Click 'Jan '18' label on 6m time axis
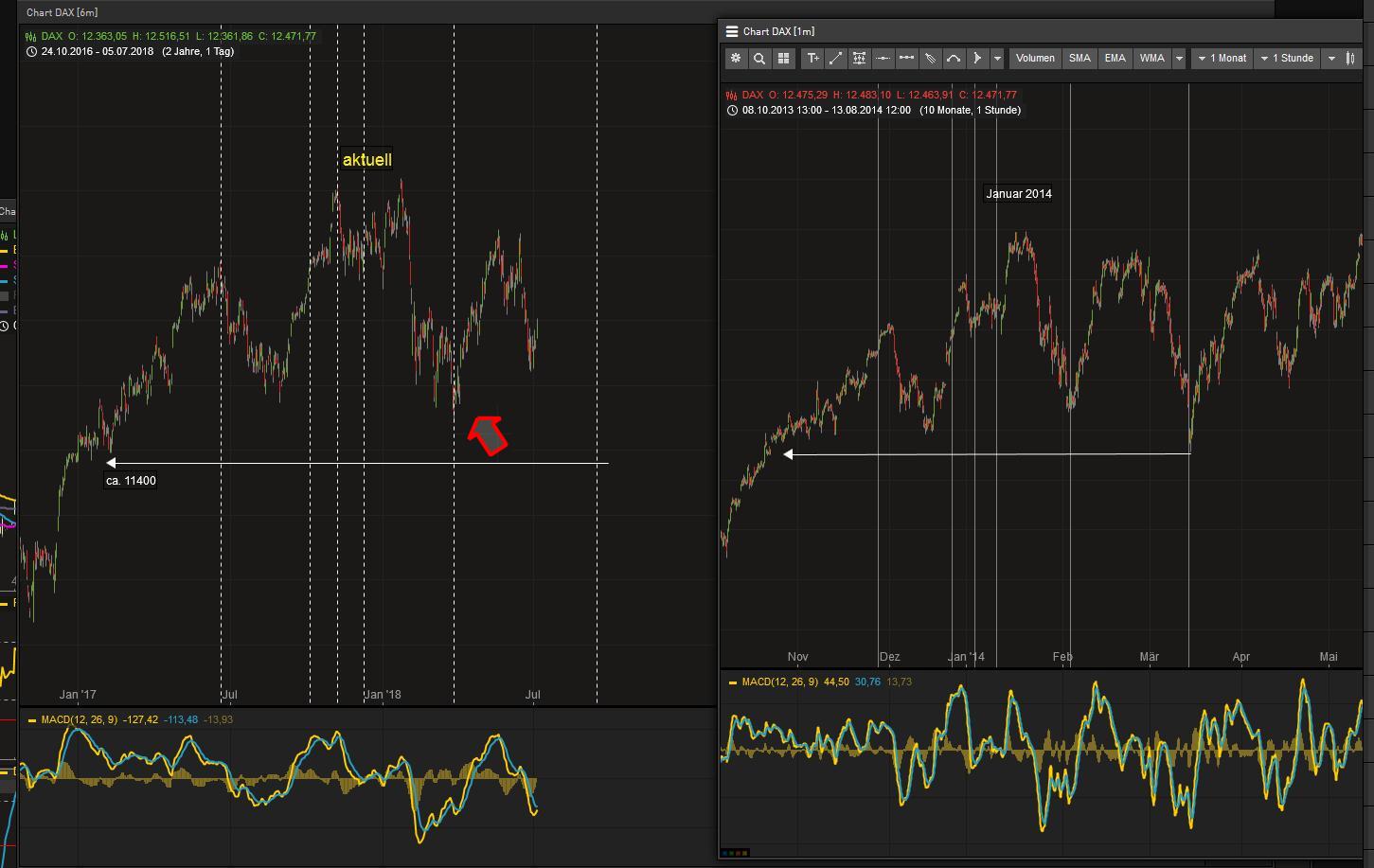The image size is (1374, 868). (383, 695)
